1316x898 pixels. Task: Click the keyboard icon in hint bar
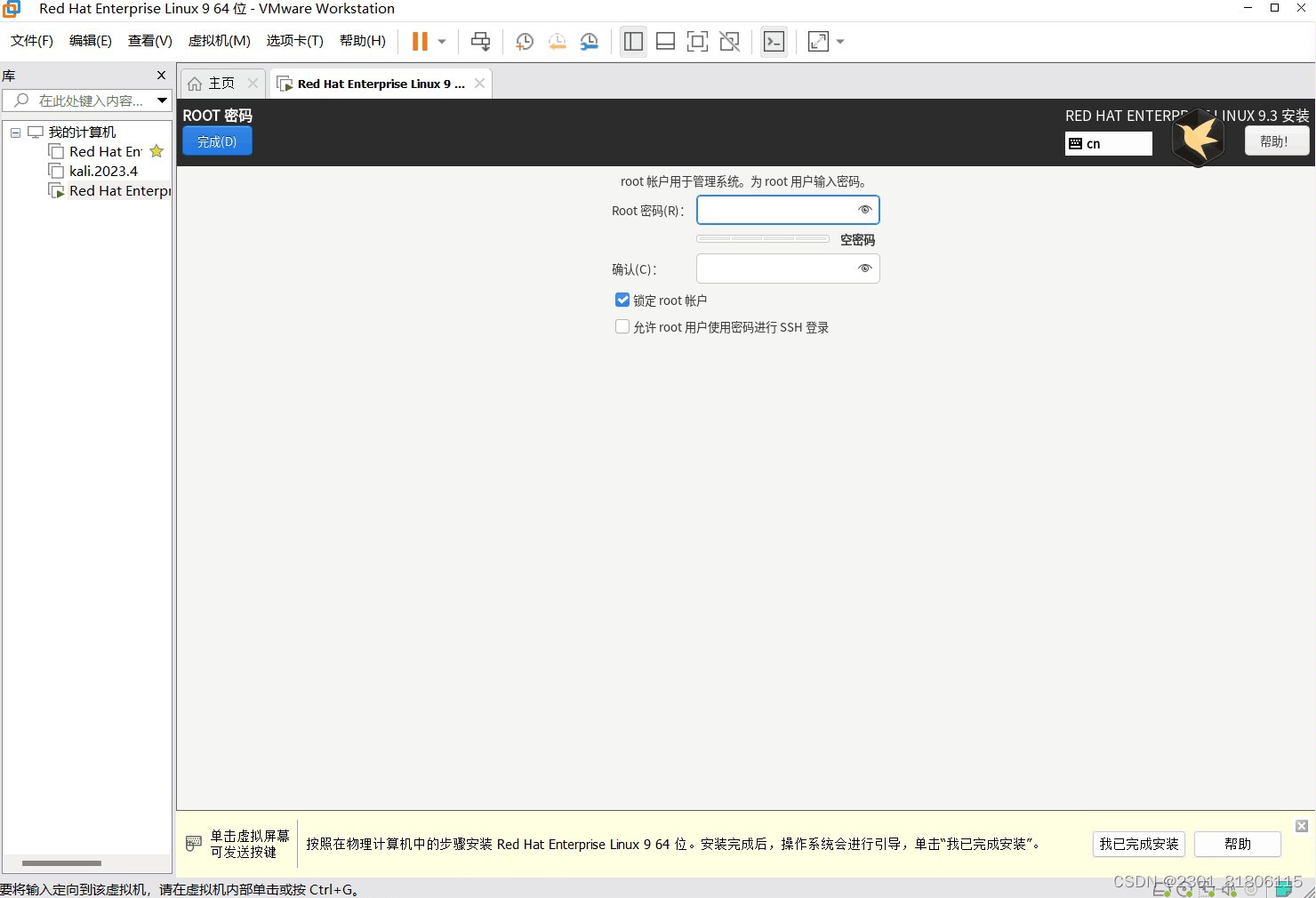click(x=193, y=843)
